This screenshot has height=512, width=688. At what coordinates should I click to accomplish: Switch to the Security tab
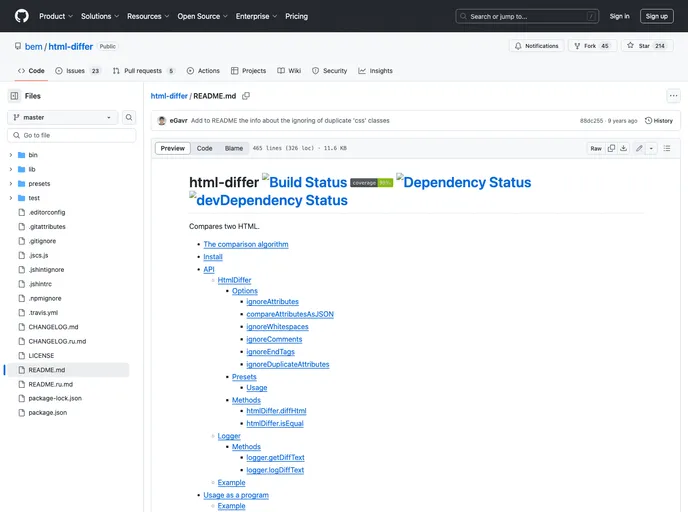tap(330, 71)
